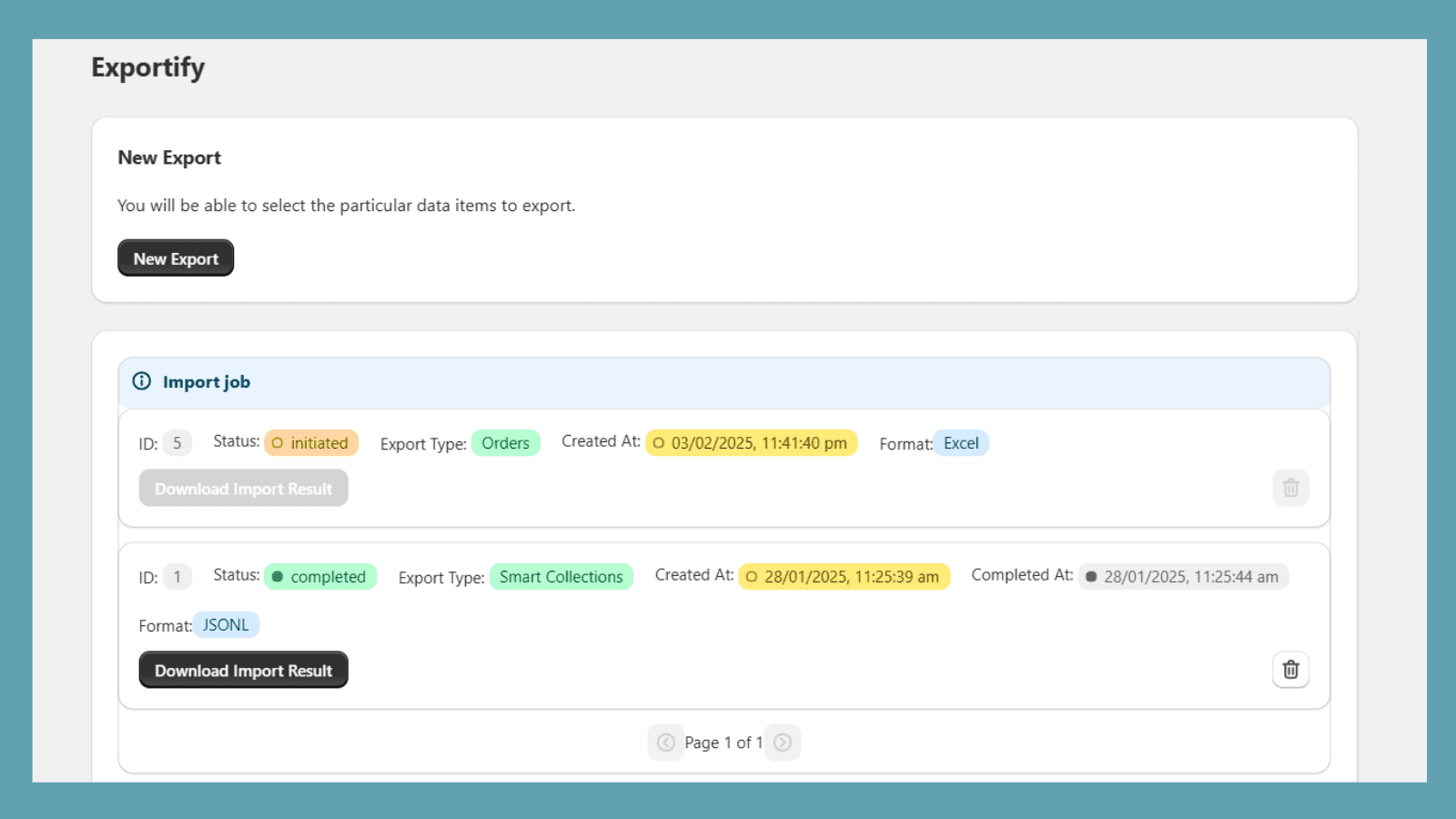Click the Smart Collections export type badge
The width and height of the screenshot is (1456, 819).
pos(561,576)
